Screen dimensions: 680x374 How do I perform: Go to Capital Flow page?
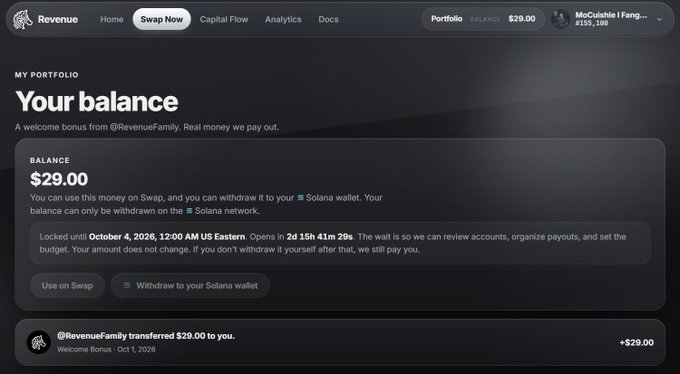pyautogui.click(x=224, y=20)
